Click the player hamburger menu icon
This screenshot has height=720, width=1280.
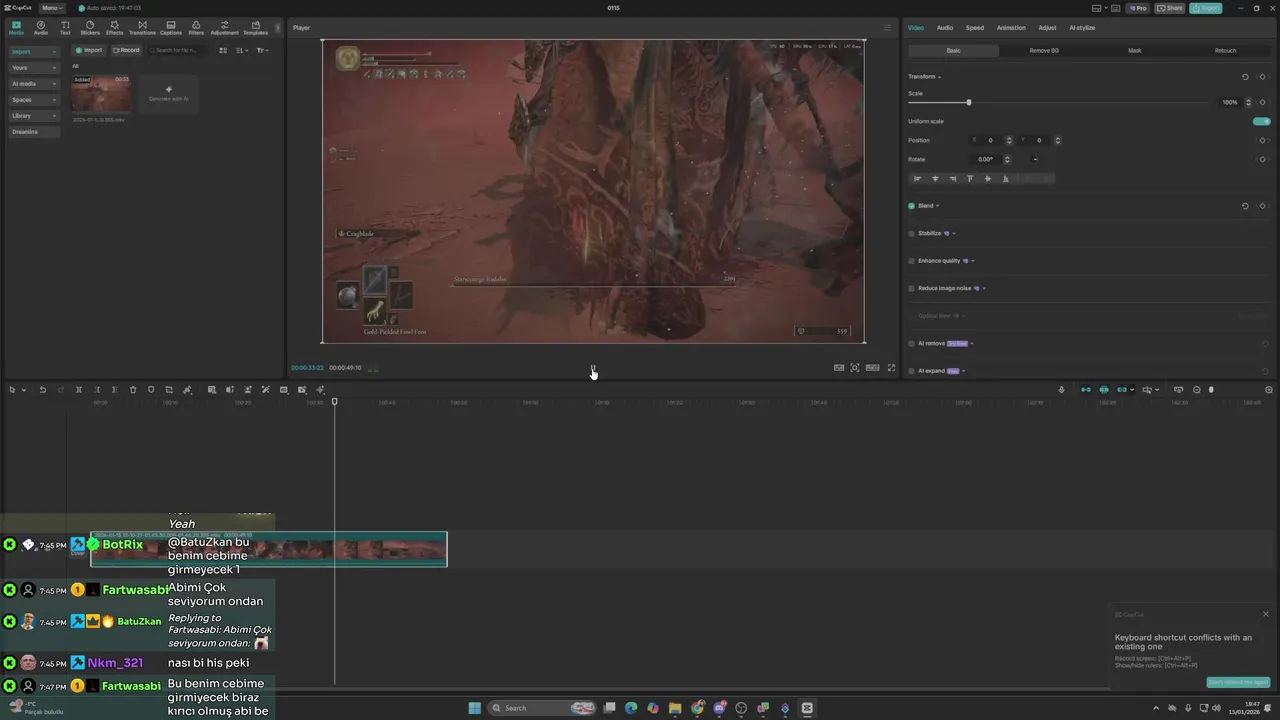tap(887, 28)
